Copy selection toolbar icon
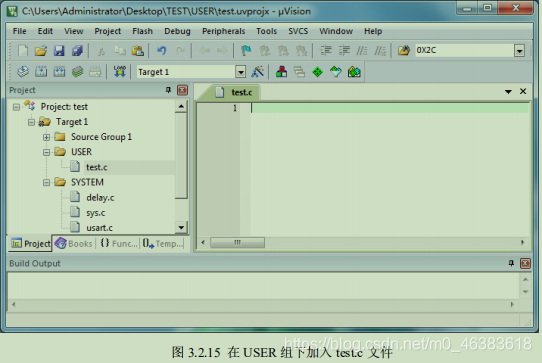 (120, 51)
